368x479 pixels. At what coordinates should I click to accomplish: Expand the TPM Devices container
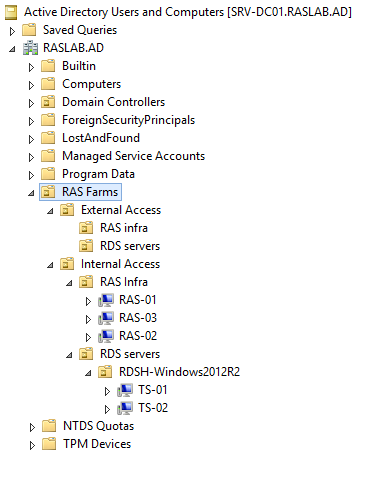tap(32, 445)
